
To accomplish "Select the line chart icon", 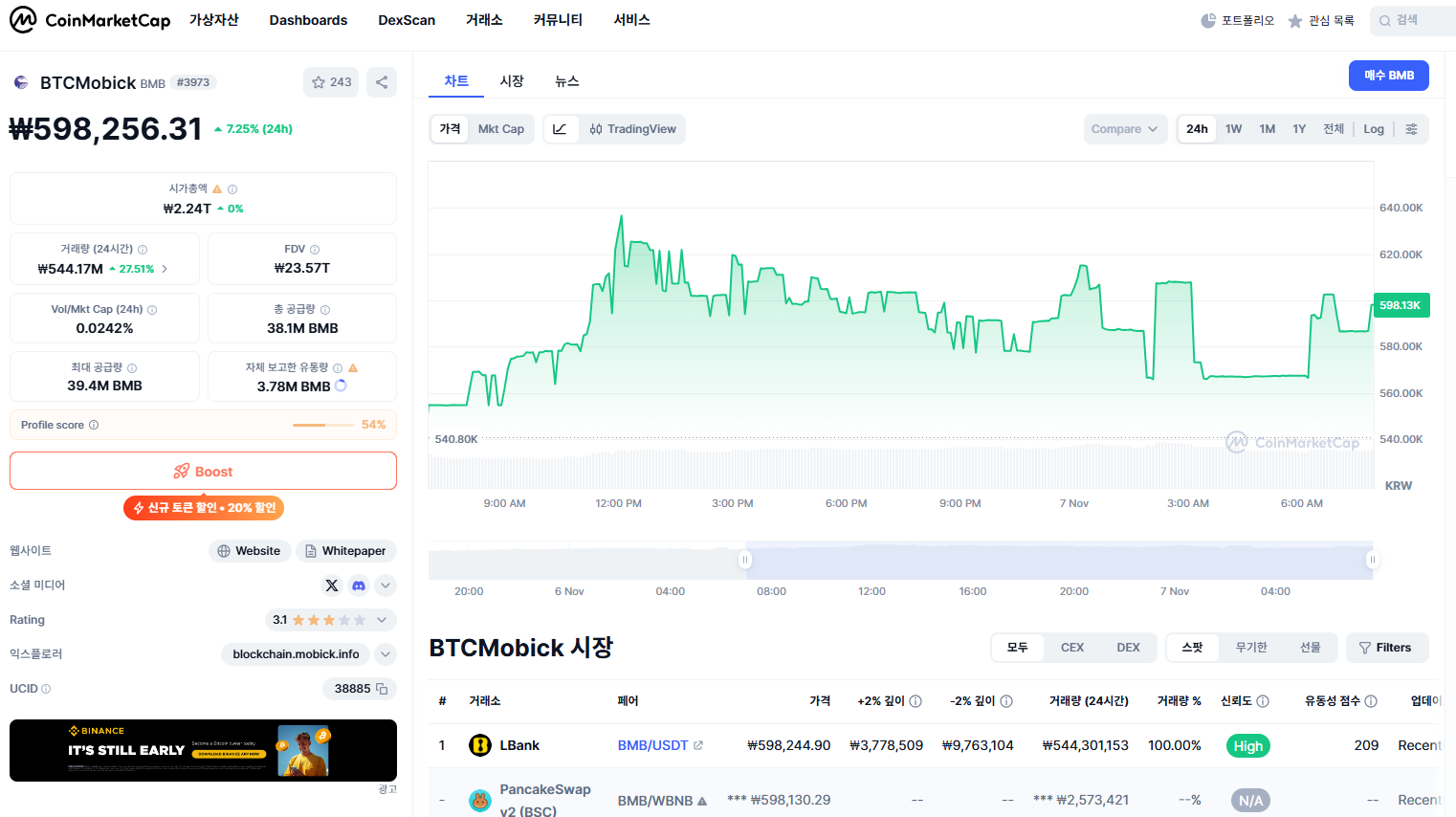I will tap(561, 129).
